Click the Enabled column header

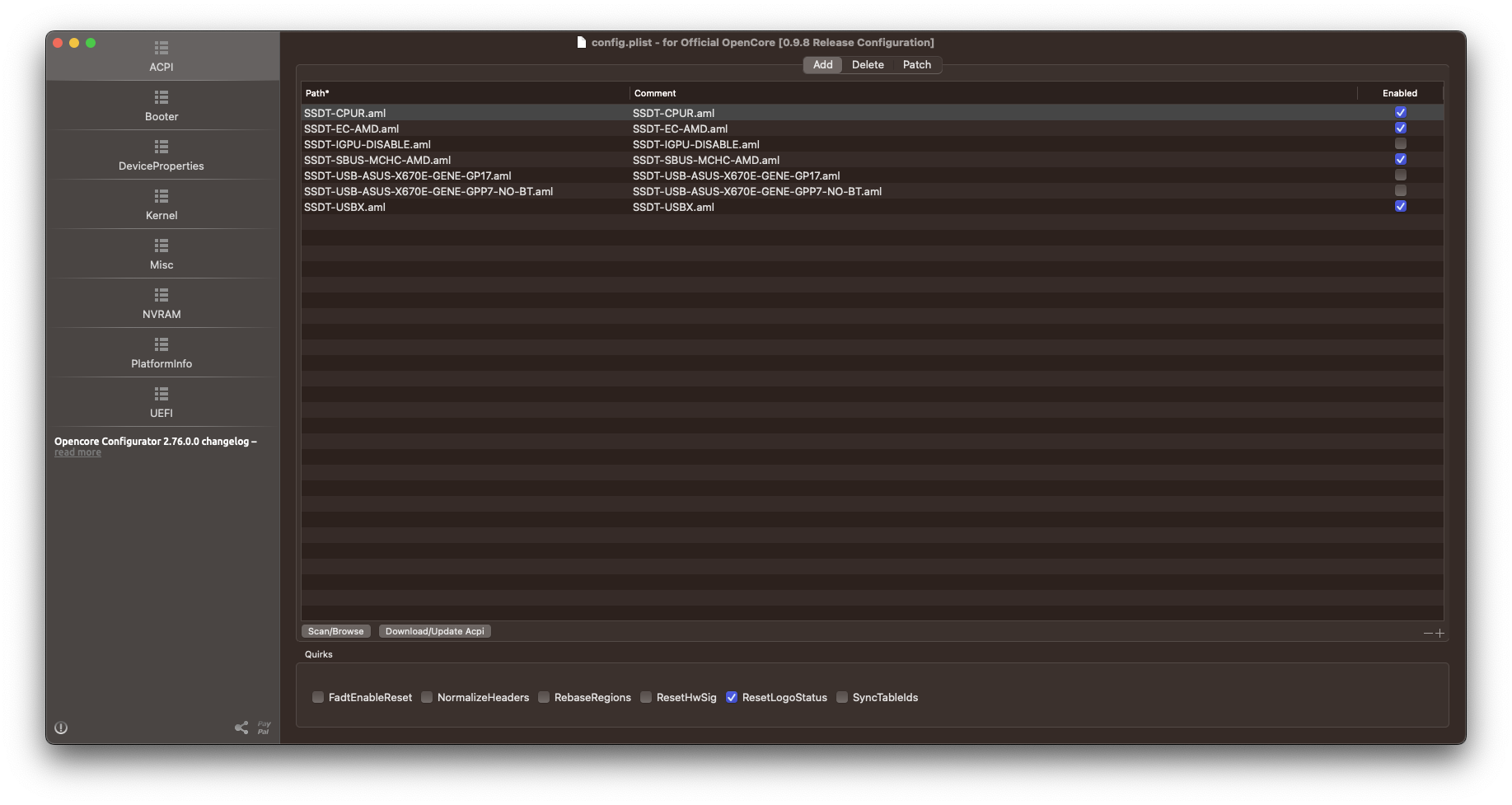tap(1400, 93)
